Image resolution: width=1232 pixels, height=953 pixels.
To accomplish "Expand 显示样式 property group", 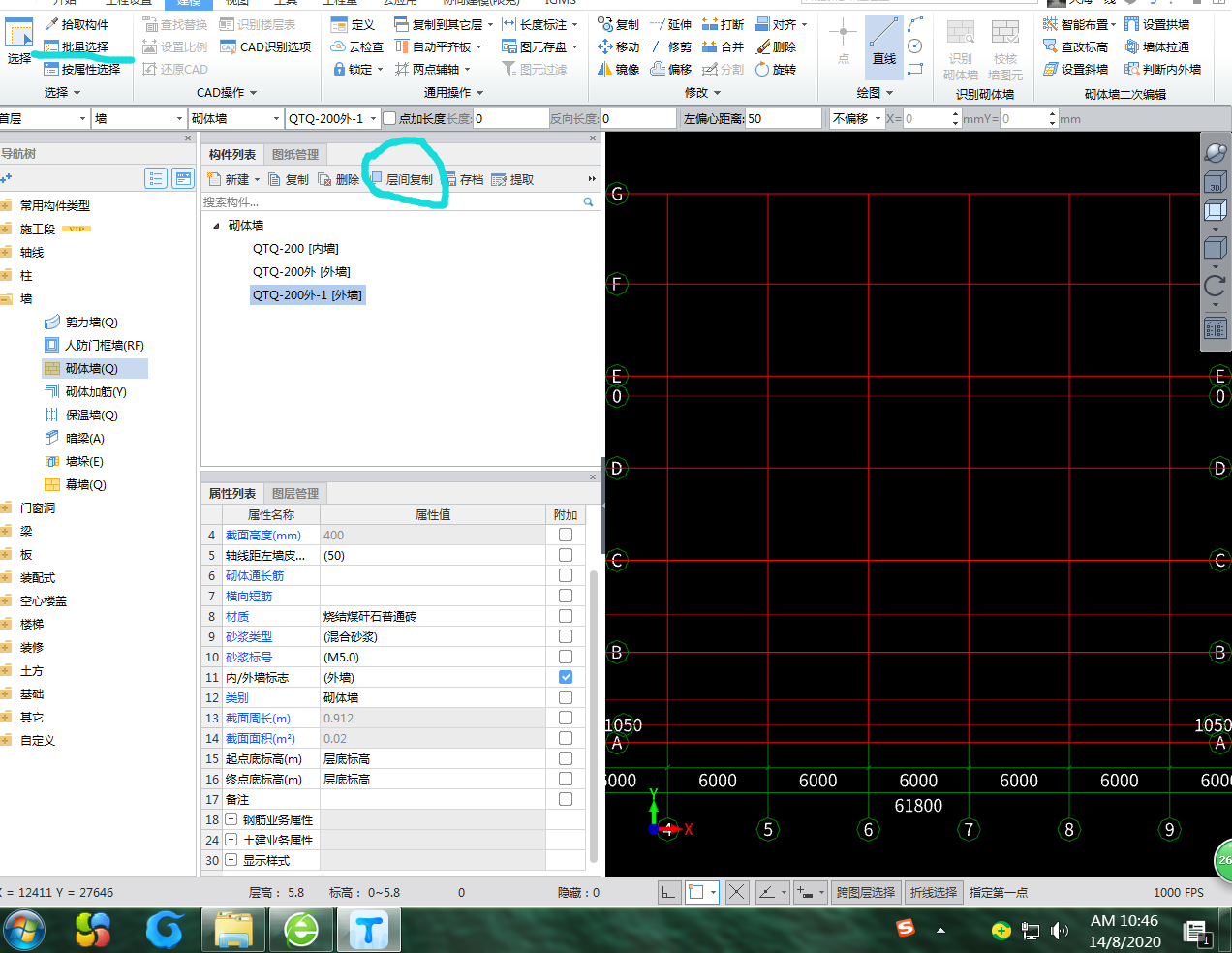I will [x=231, y=859].
